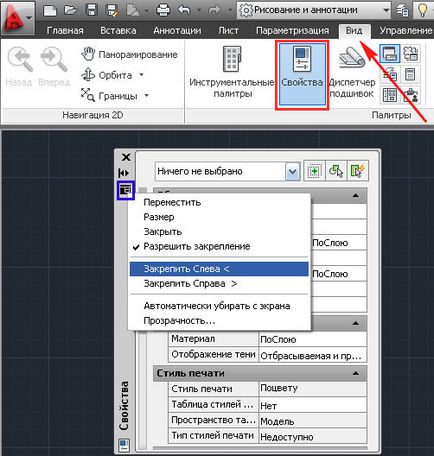This screenshot has width=434, height=456.
Task: Click the light bulb help icon
Action: pos(423,10)
